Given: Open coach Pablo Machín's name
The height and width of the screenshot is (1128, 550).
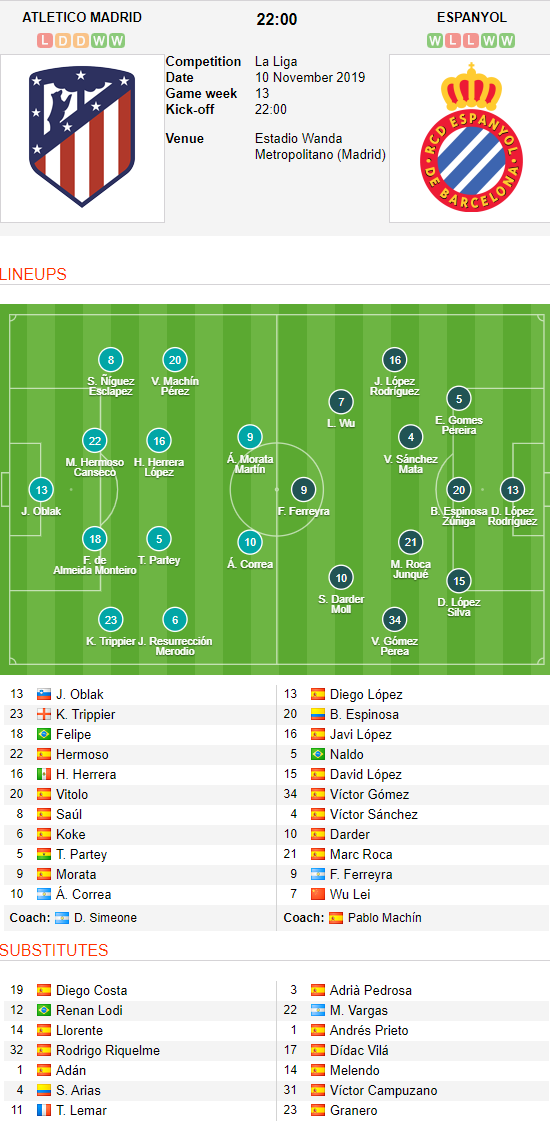Looking at the screenshot, I should pyautogui.click(x=385, y=918).
